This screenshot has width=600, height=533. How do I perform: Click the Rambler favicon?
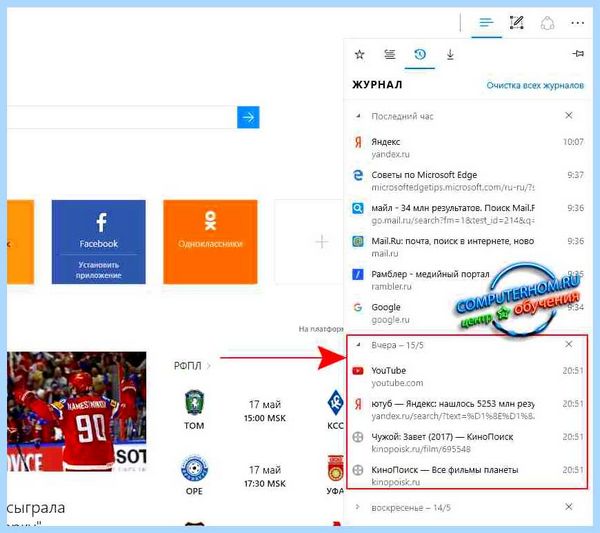pyautogui.click(x=358, y=274)
